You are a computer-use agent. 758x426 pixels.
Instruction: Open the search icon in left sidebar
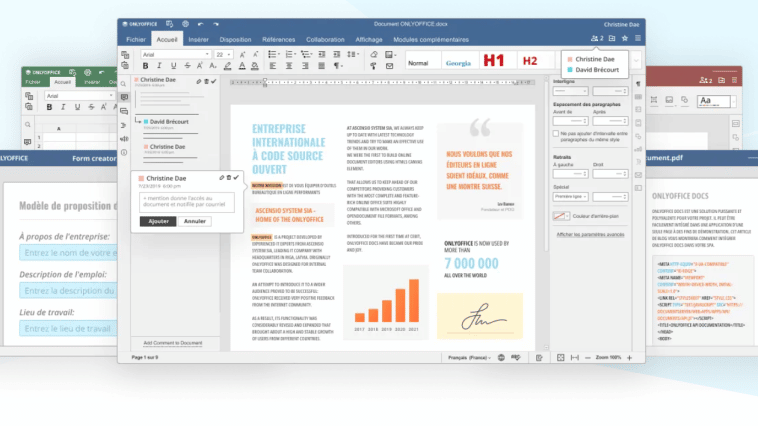124,84
